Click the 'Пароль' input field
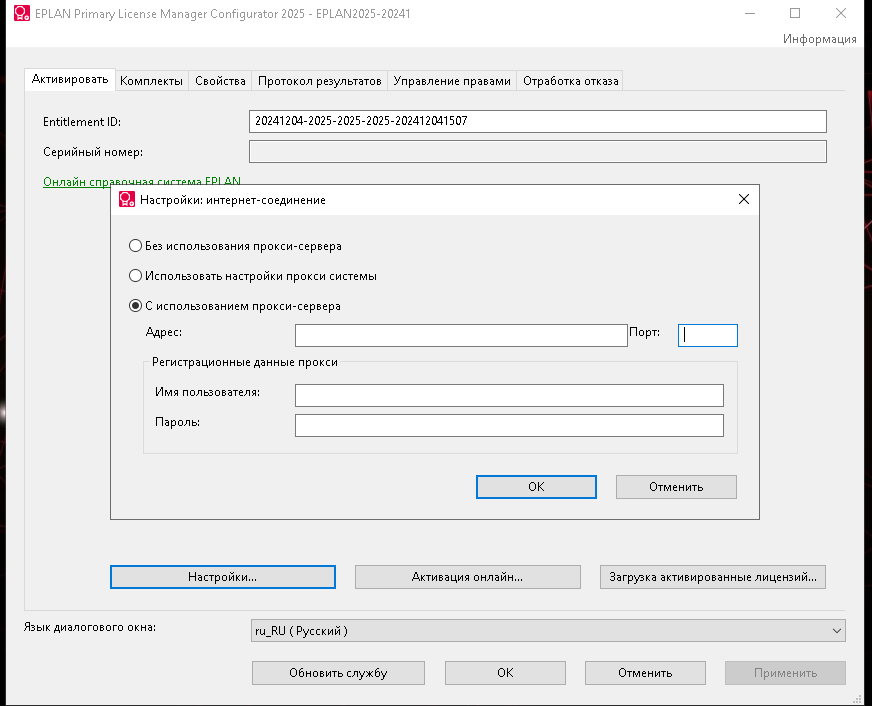 (509, 425)
